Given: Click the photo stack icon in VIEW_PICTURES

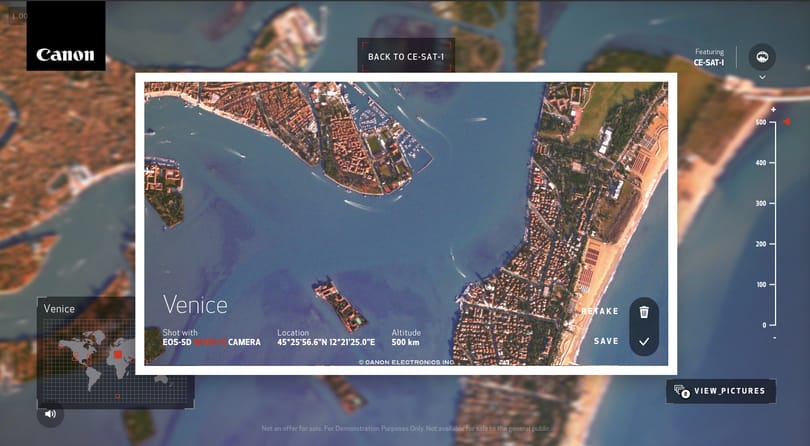Looking at the screenshot, I should [x=682, y=391].
